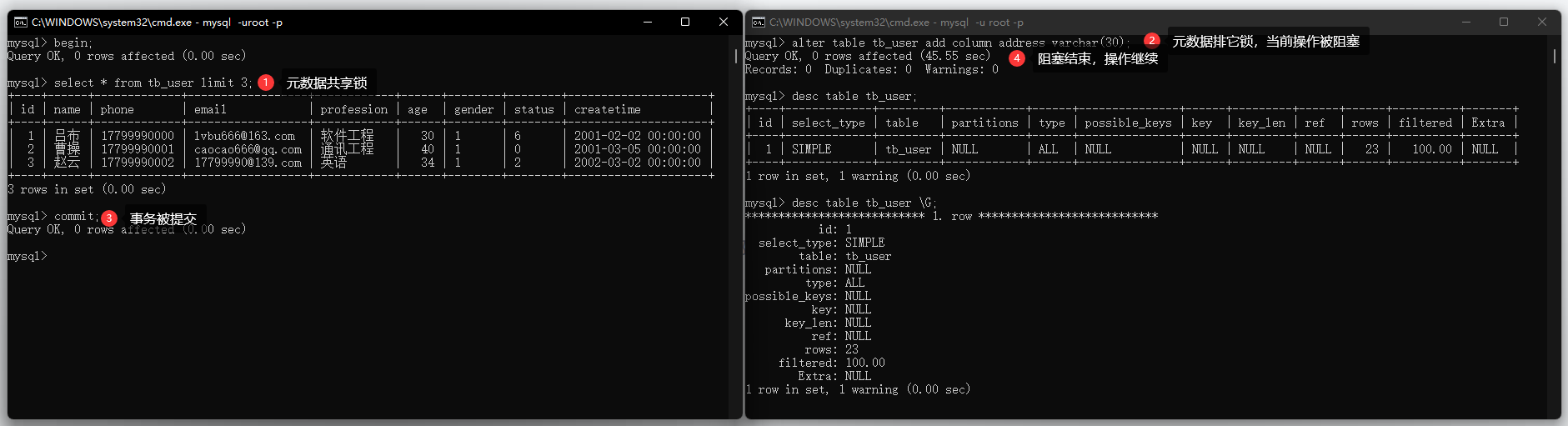This screenshot has width=1568, height=426.
Task: Click red badge number 1 beside select query
Action: pos(265,83)
